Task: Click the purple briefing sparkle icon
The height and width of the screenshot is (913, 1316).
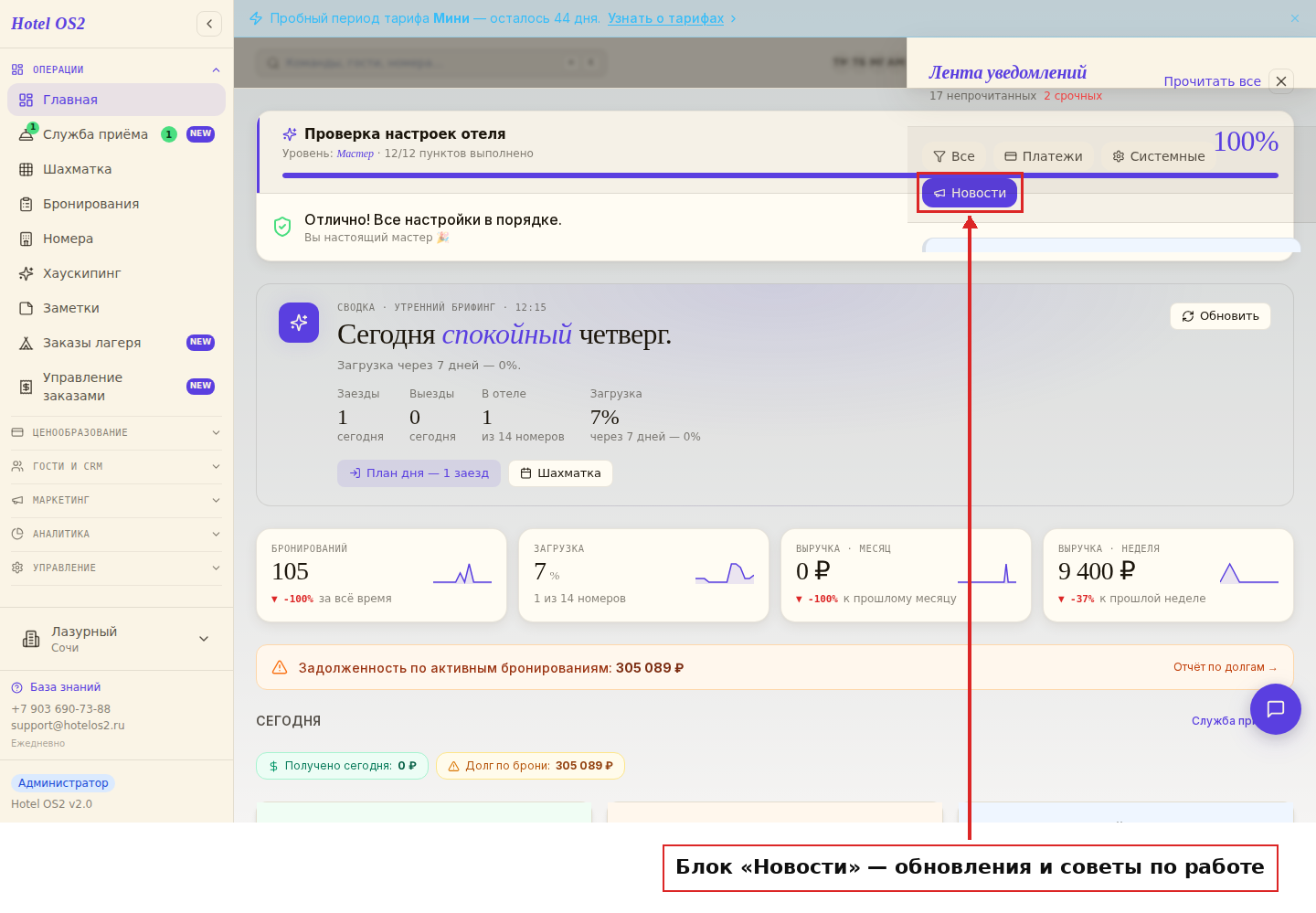Action: coord(299,323)
